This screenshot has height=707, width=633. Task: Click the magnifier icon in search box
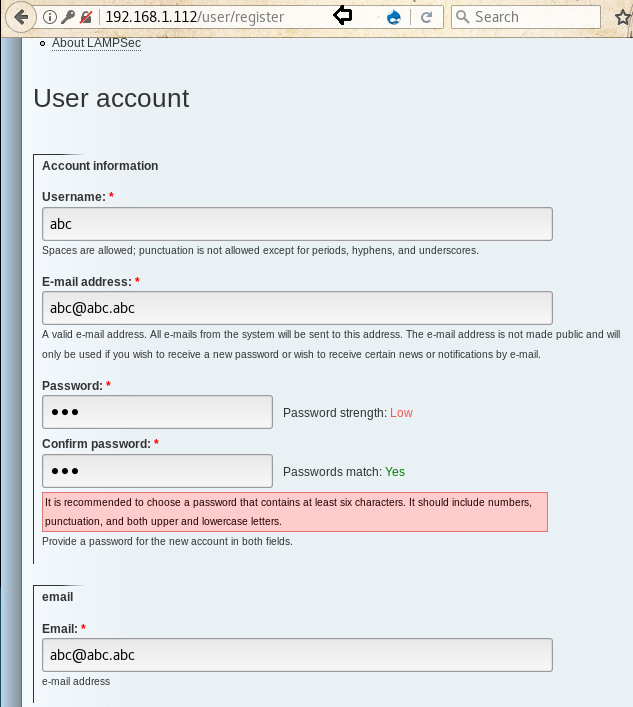click(462, 17)
